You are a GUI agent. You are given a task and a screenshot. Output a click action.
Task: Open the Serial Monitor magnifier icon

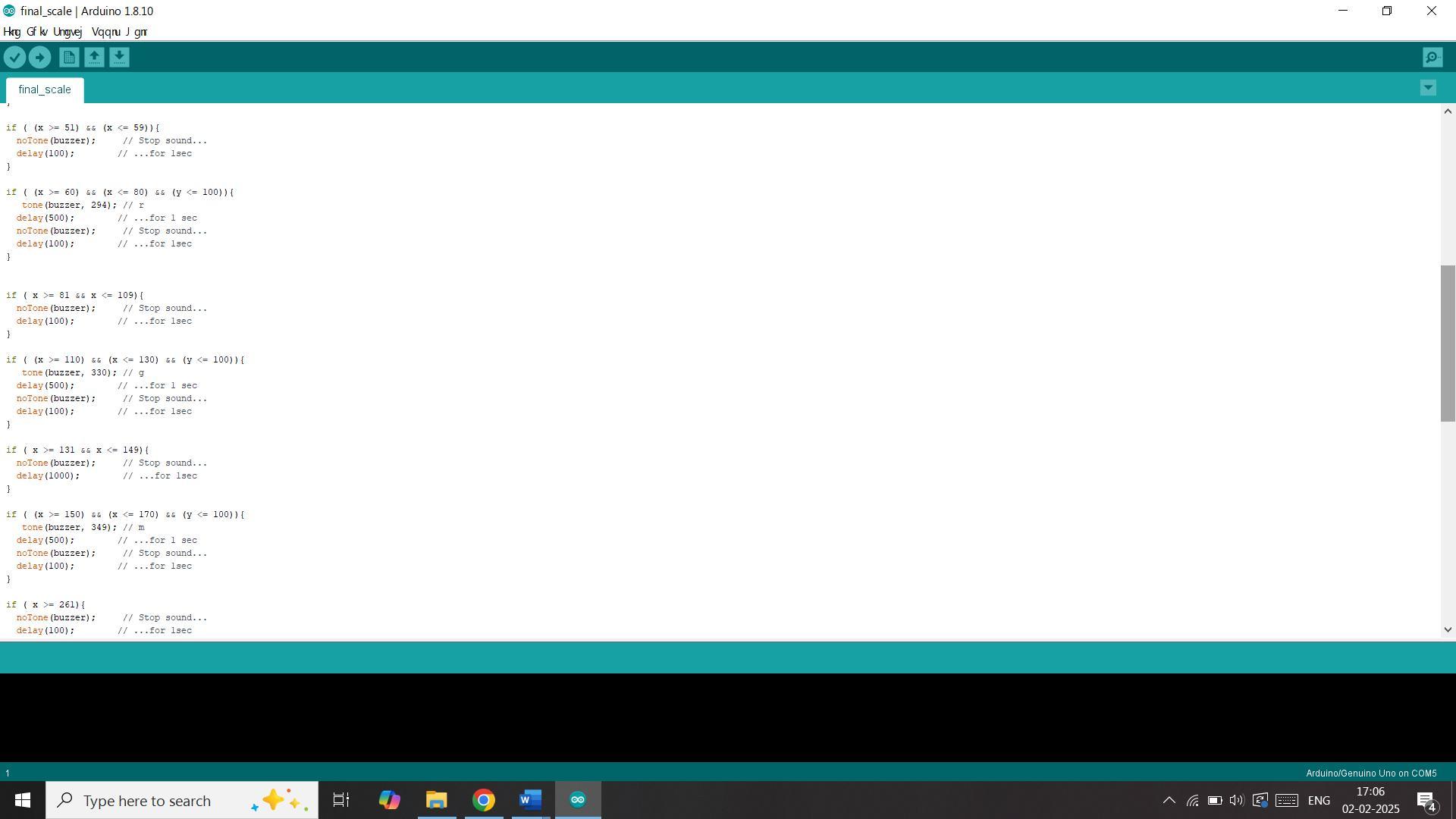(1432, 58)
